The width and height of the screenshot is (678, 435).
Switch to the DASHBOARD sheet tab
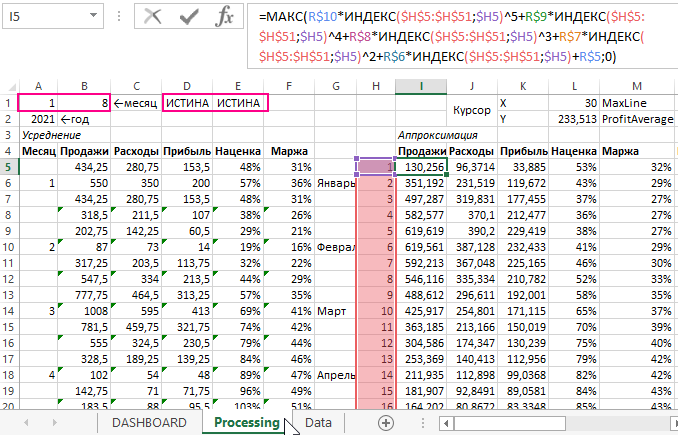[149, 423]
